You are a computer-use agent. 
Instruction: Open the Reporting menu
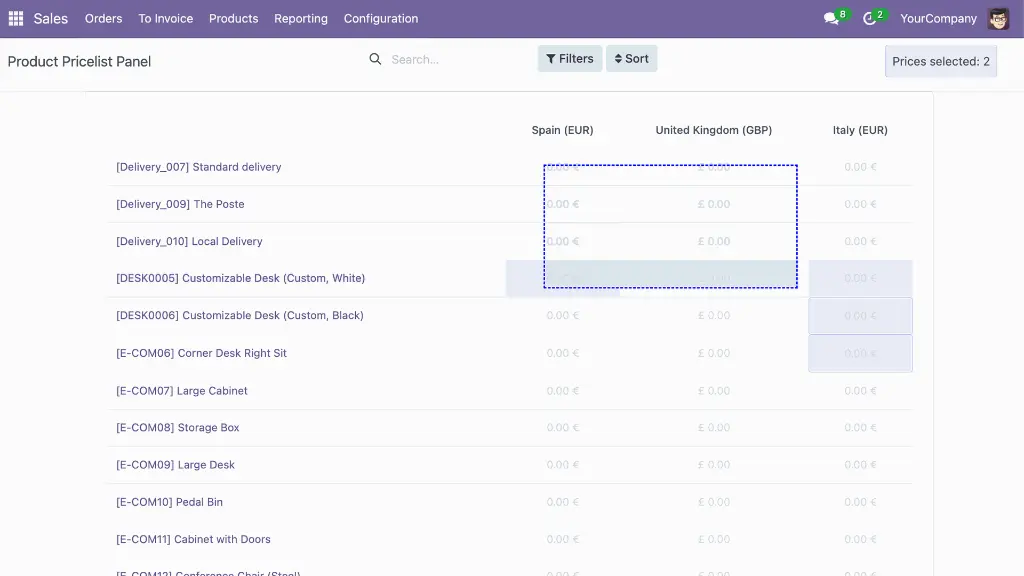pos(301,19)
